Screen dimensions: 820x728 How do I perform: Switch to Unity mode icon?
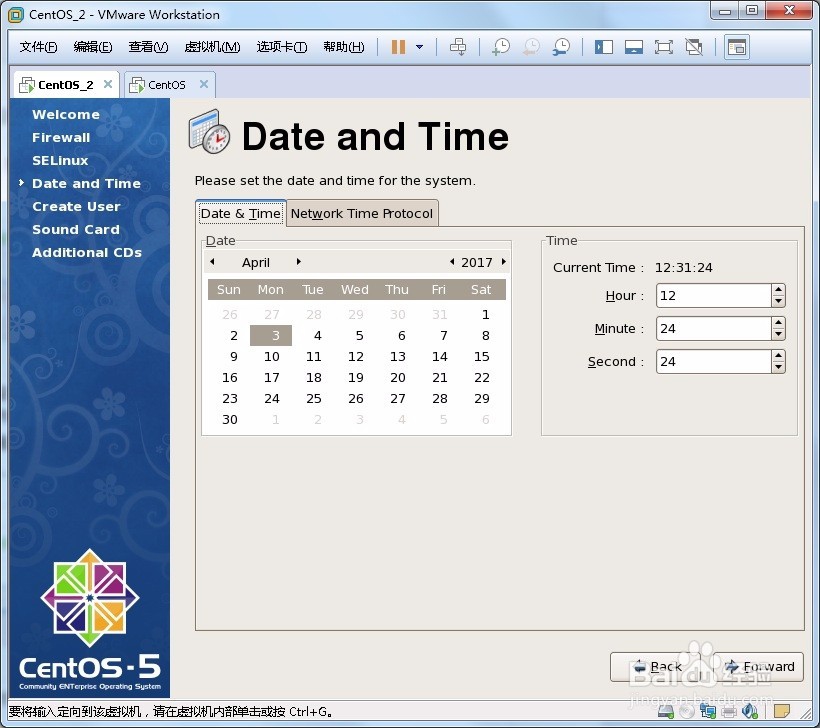694,47
